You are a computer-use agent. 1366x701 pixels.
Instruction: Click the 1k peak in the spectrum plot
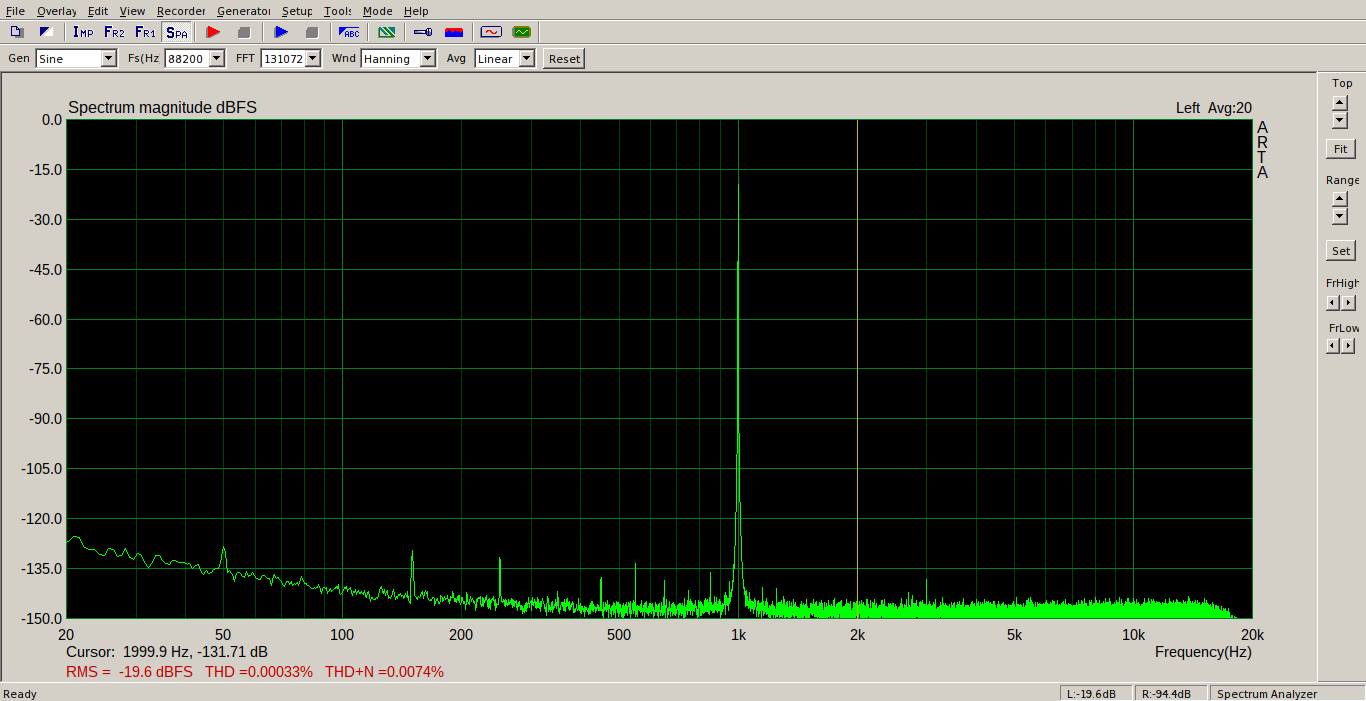point(738,186)
